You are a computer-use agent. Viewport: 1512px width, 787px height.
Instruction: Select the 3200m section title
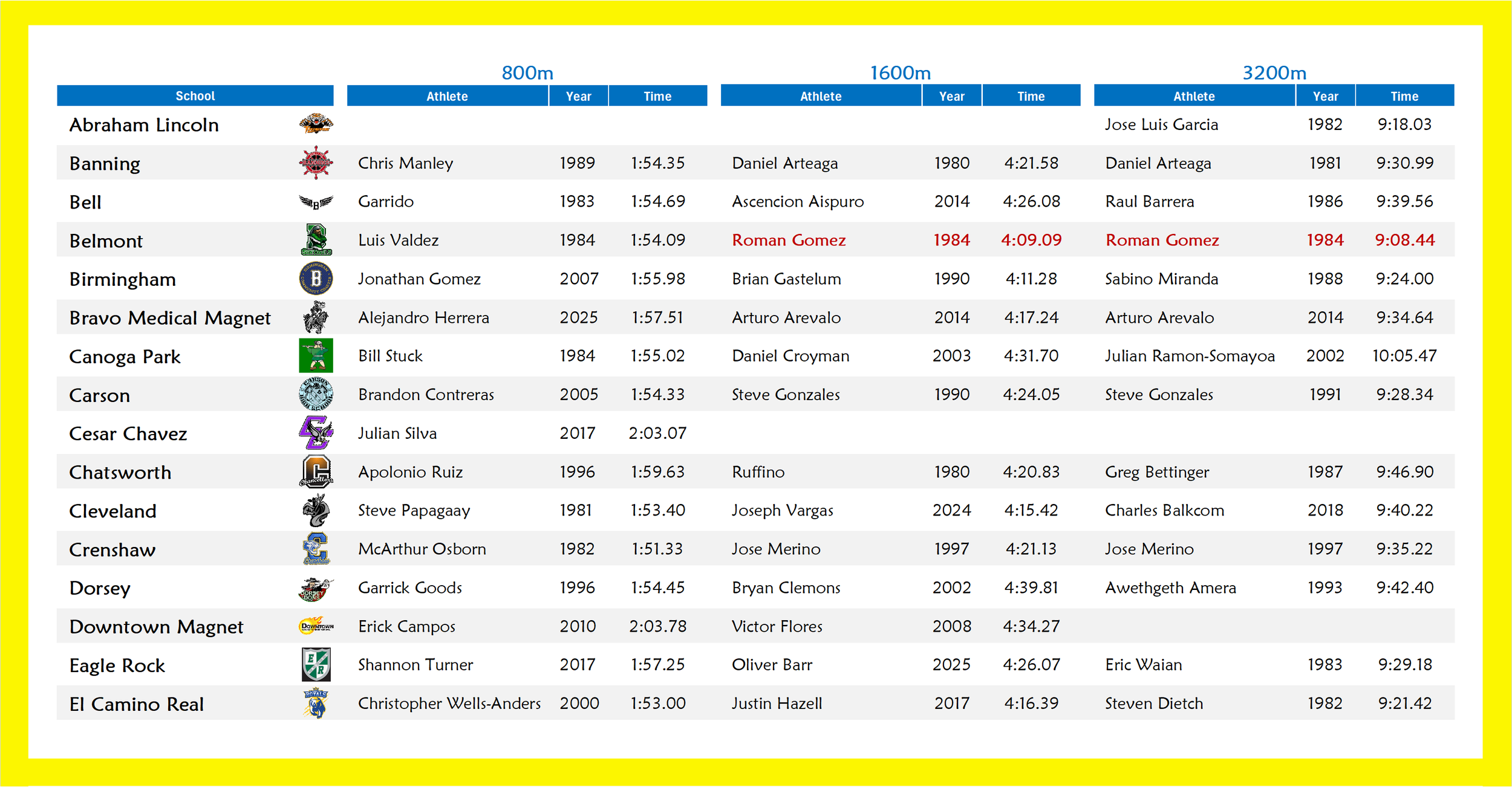coord(1274,73)
